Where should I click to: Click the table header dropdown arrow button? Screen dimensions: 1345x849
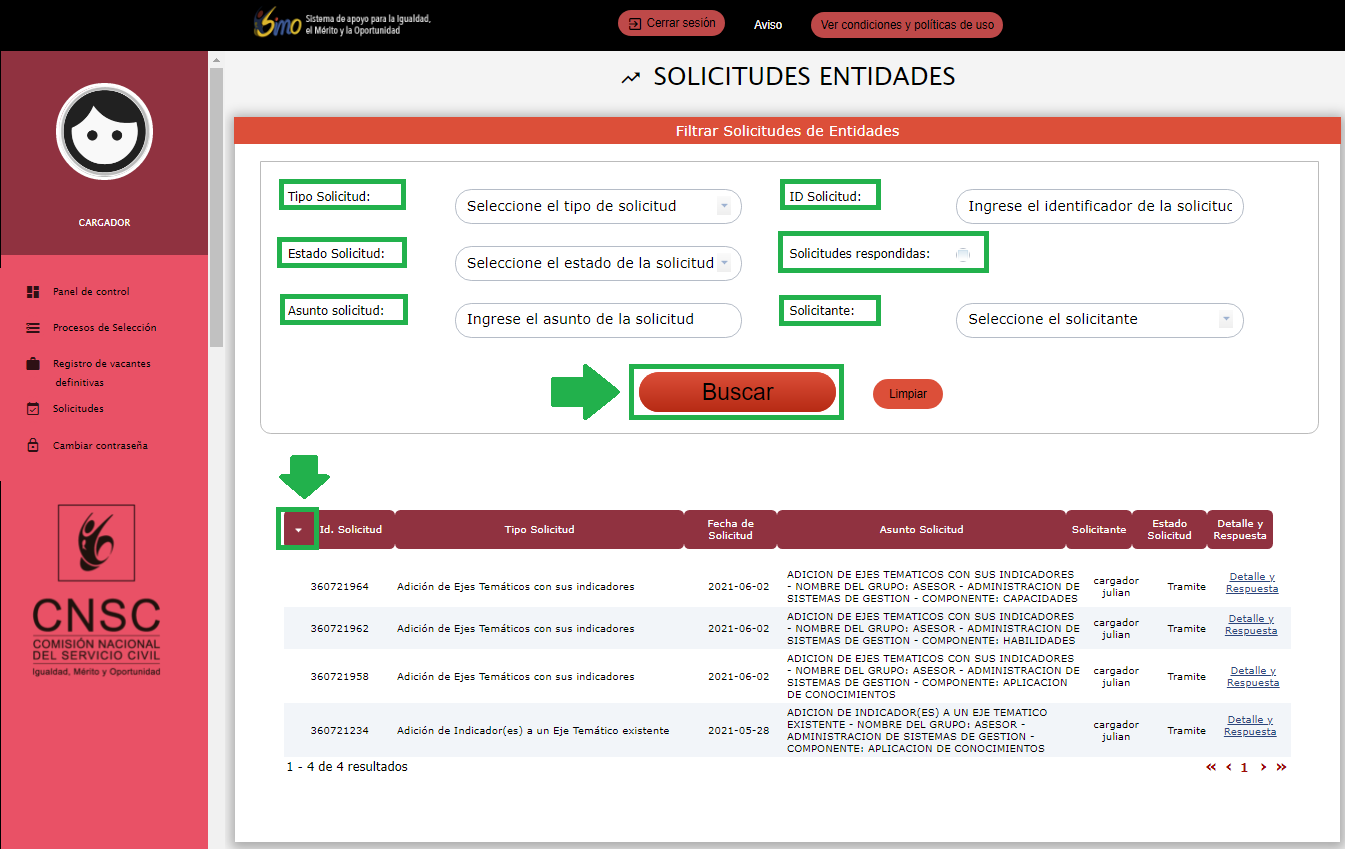click(x=298, y=530)
